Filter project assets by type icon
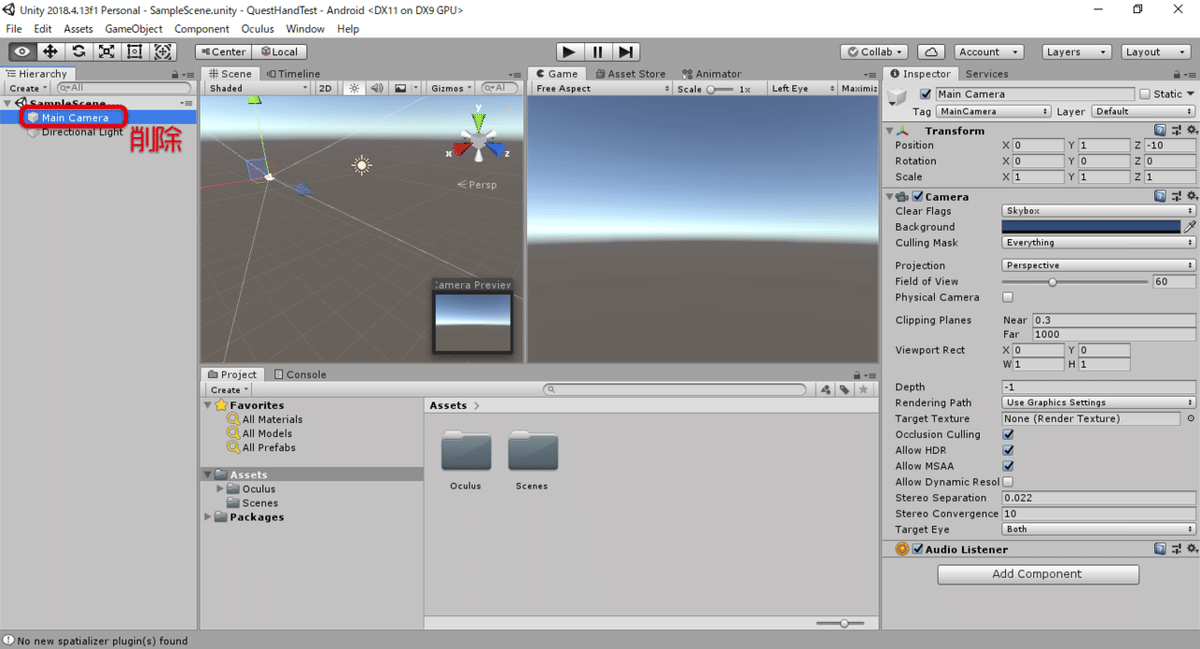 coord(826,389)
